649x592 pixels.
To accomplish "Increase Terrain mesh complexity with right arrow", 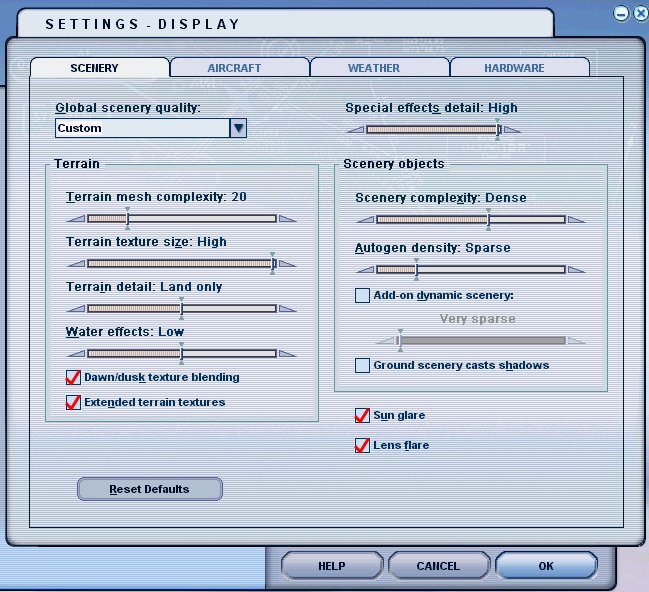I will point(288,219).
